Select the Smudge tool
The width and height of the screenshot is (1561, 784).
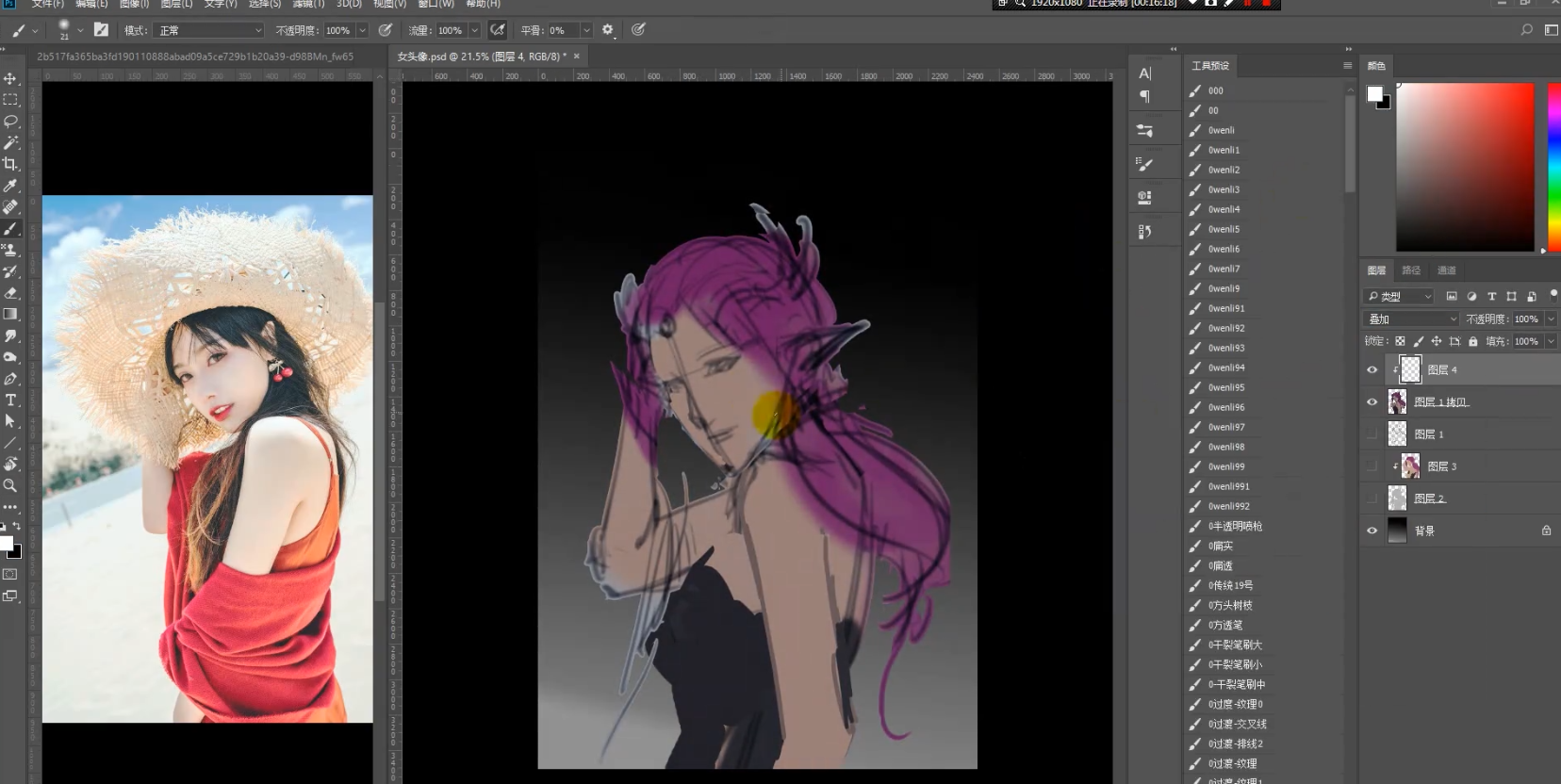click(10, 336)
